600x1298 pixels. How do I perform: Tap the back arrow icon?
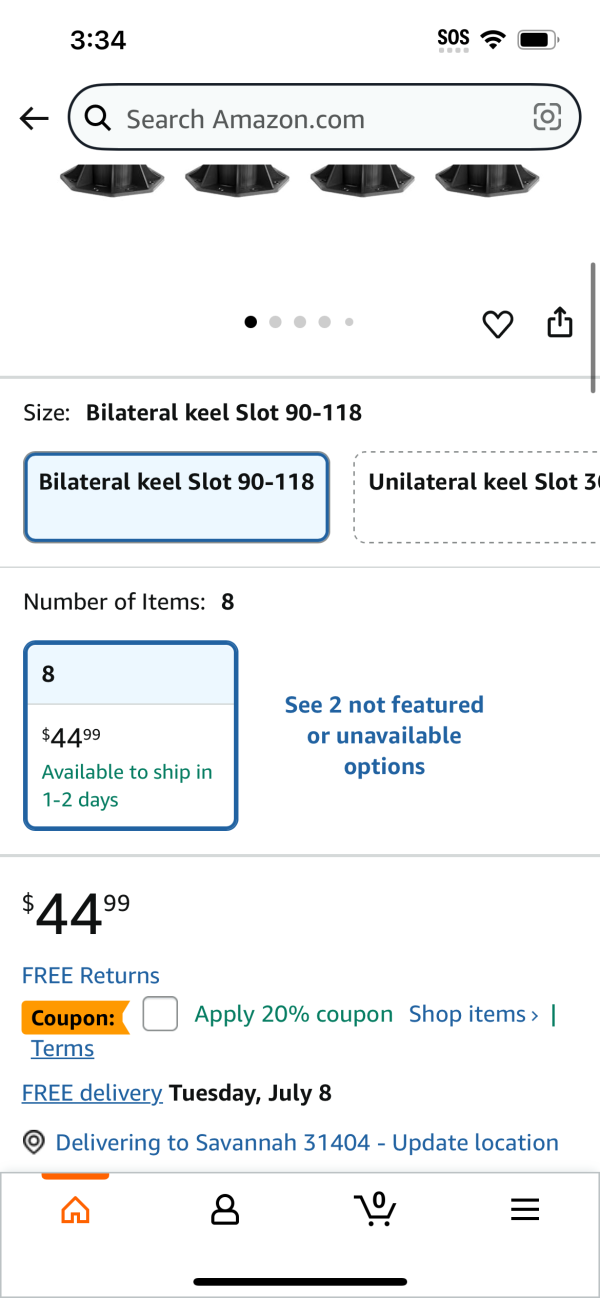click(34, 119)
